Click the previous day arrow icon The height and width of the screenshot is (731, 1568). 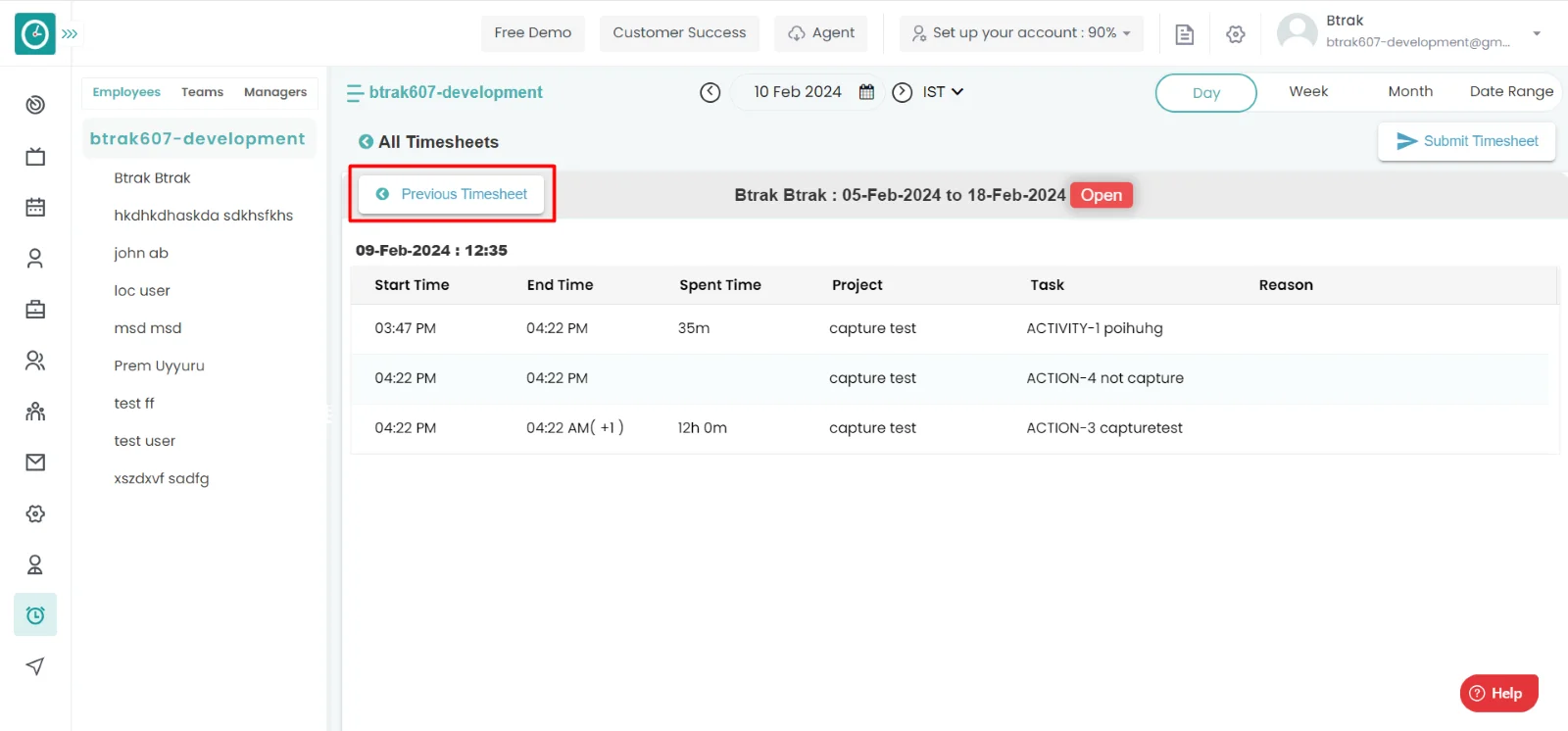[710, 92]
